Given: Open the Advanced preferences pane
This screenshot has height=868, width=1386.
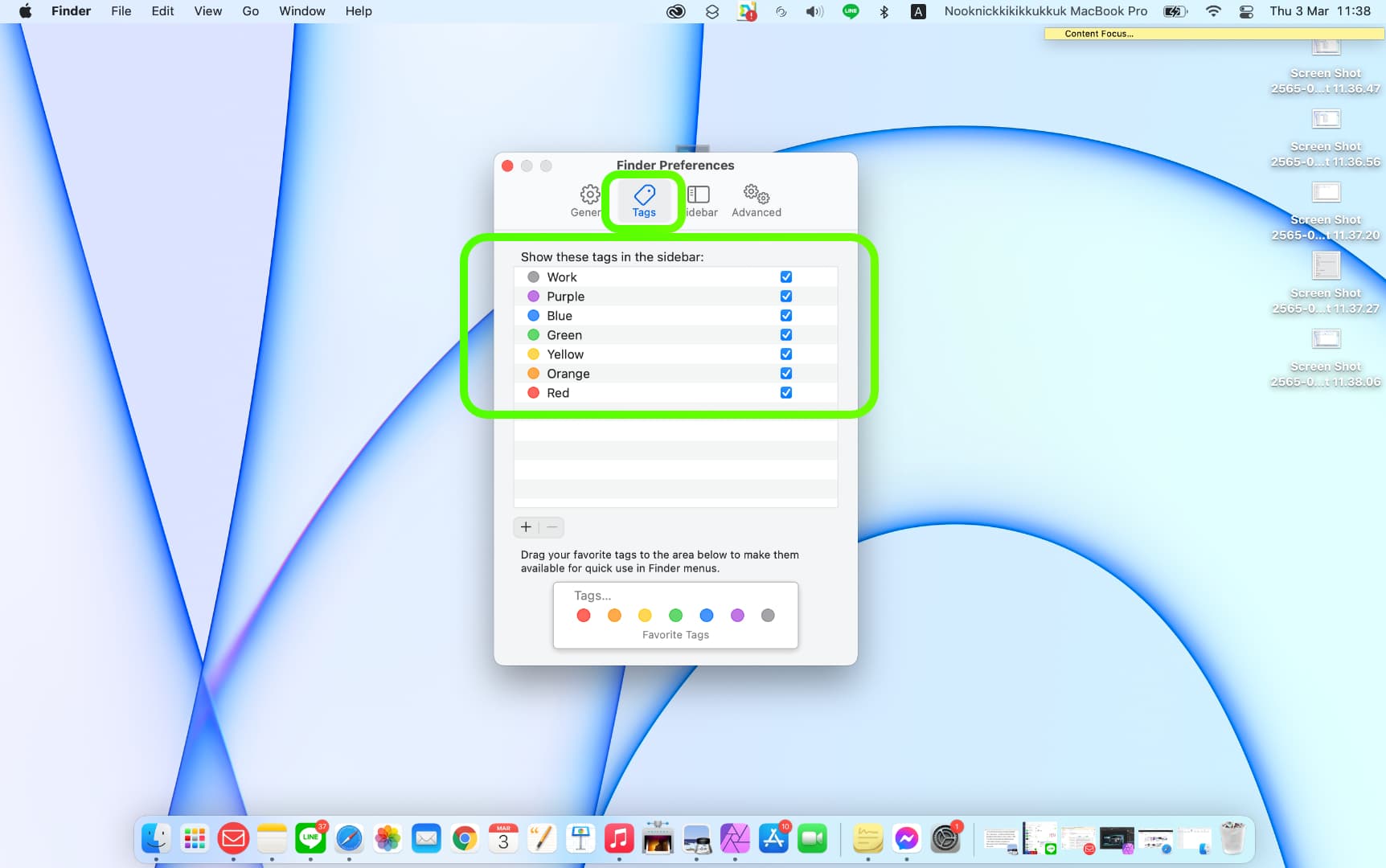Looking at the screenshot, I should (x=756, y=200).
